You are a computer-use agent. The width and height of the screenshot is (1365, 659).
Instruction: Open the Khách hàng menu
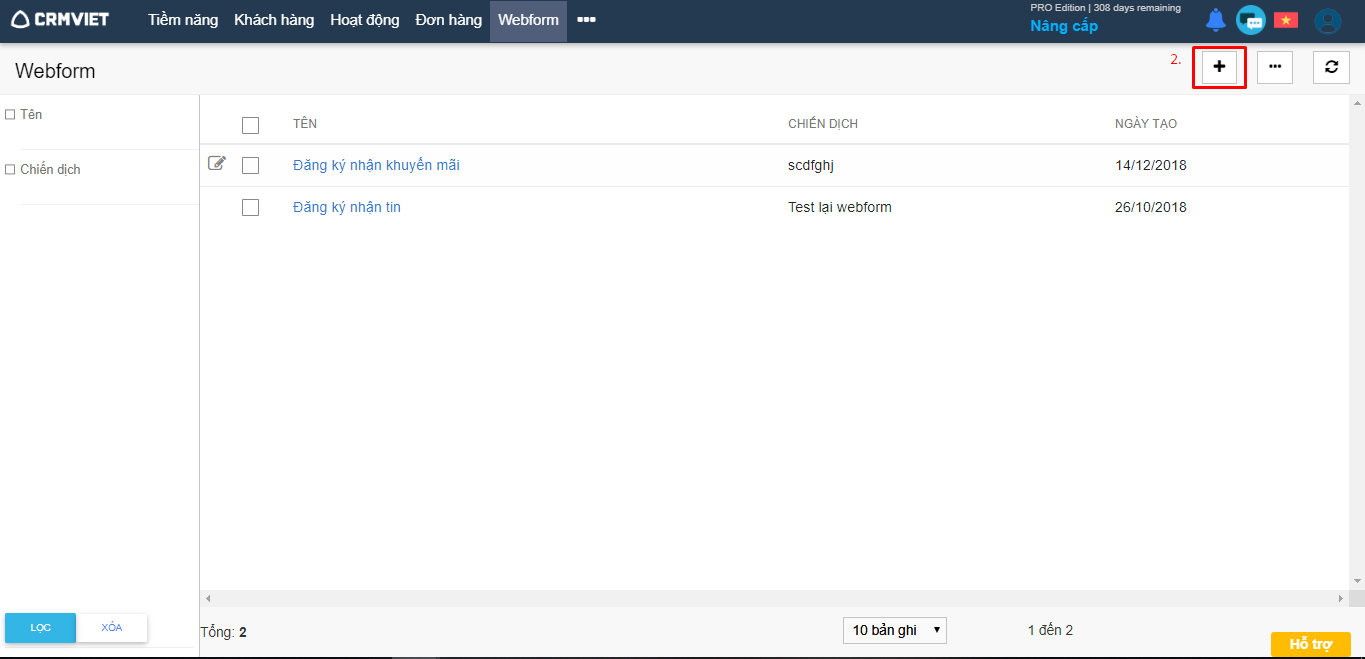274,20
